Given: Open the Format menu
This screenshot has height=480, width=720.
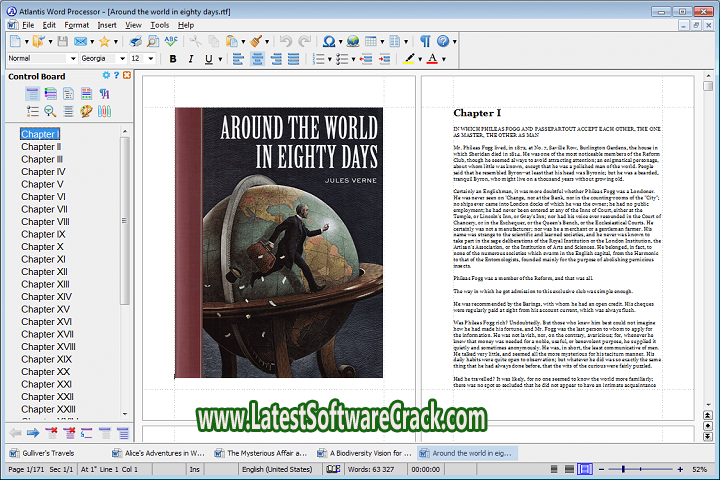Looking at the screenshot, I should 76,24.
